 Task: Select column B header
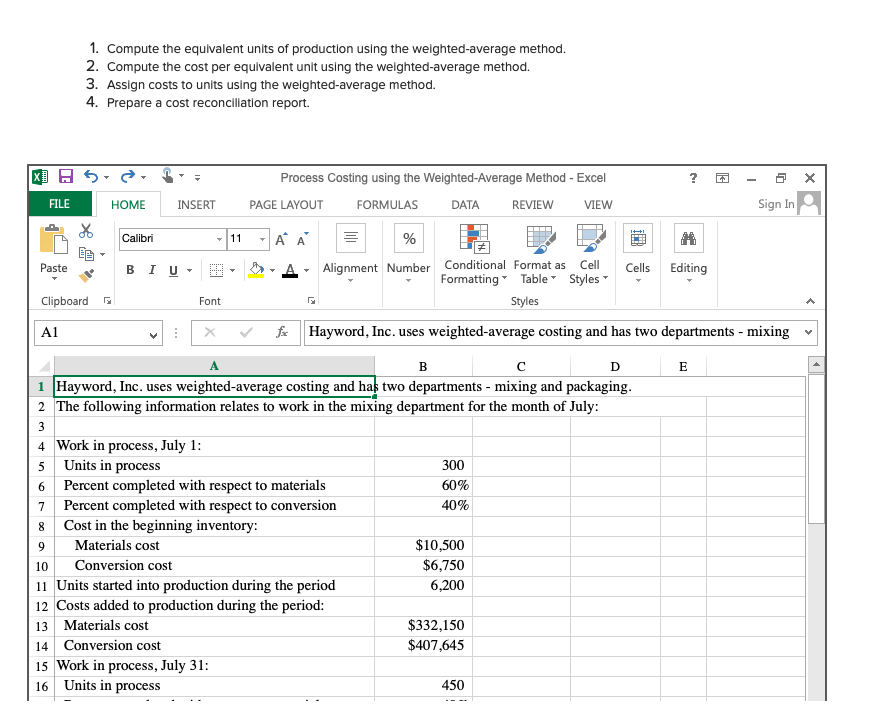[423, 367]
